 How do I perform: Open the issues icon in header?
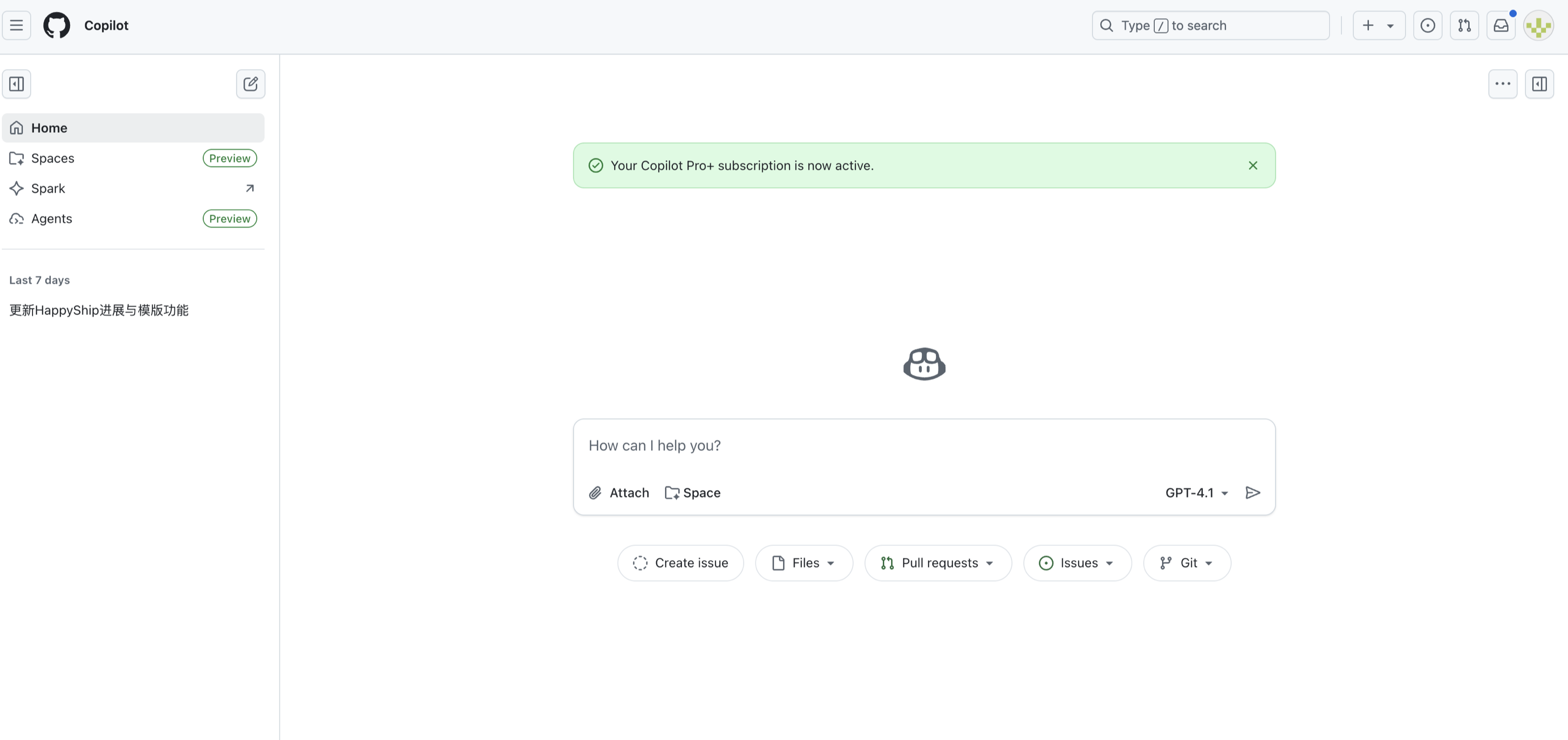pyautogui.click(x=1427, y=26)
